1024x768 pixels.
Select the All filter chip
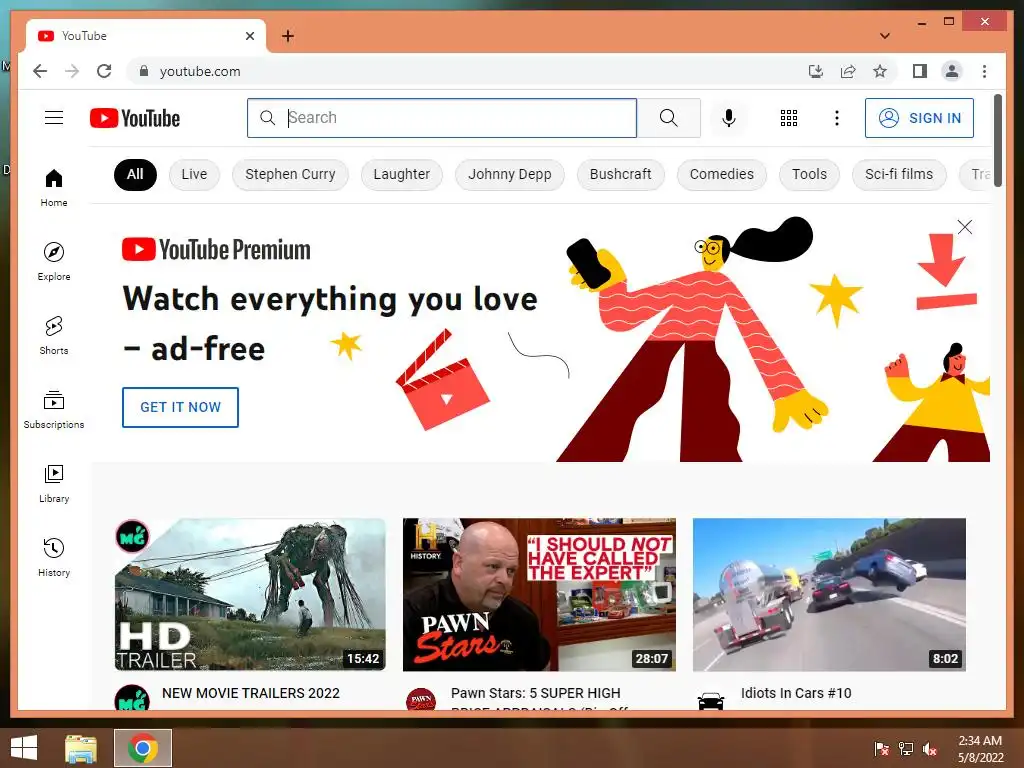pos(135,174)
